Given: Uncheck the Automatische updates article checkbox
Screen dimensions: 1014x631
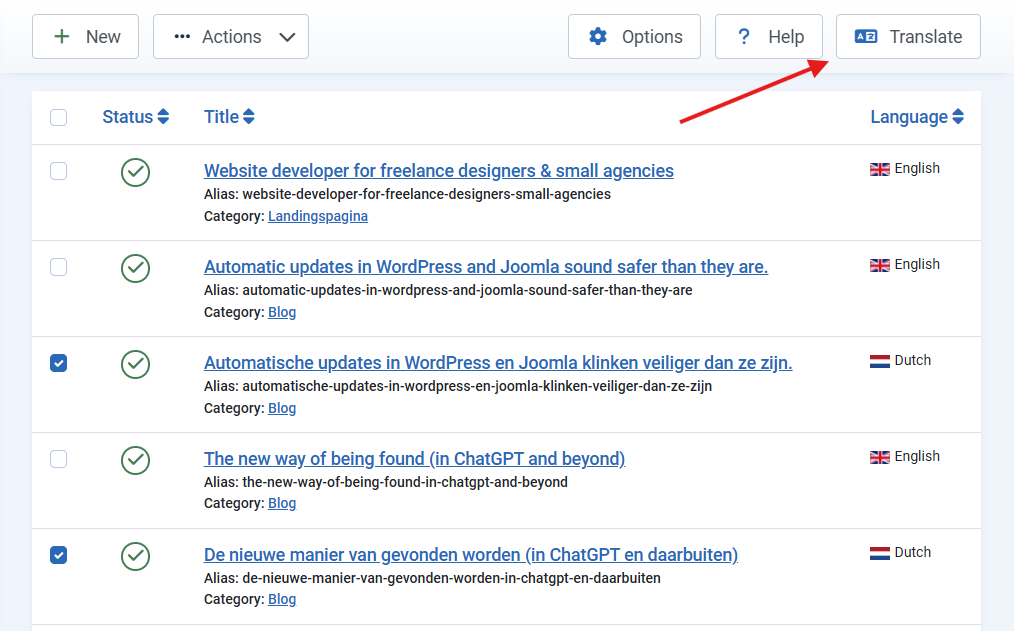Looking at the screenshot, I should (59, 363).
